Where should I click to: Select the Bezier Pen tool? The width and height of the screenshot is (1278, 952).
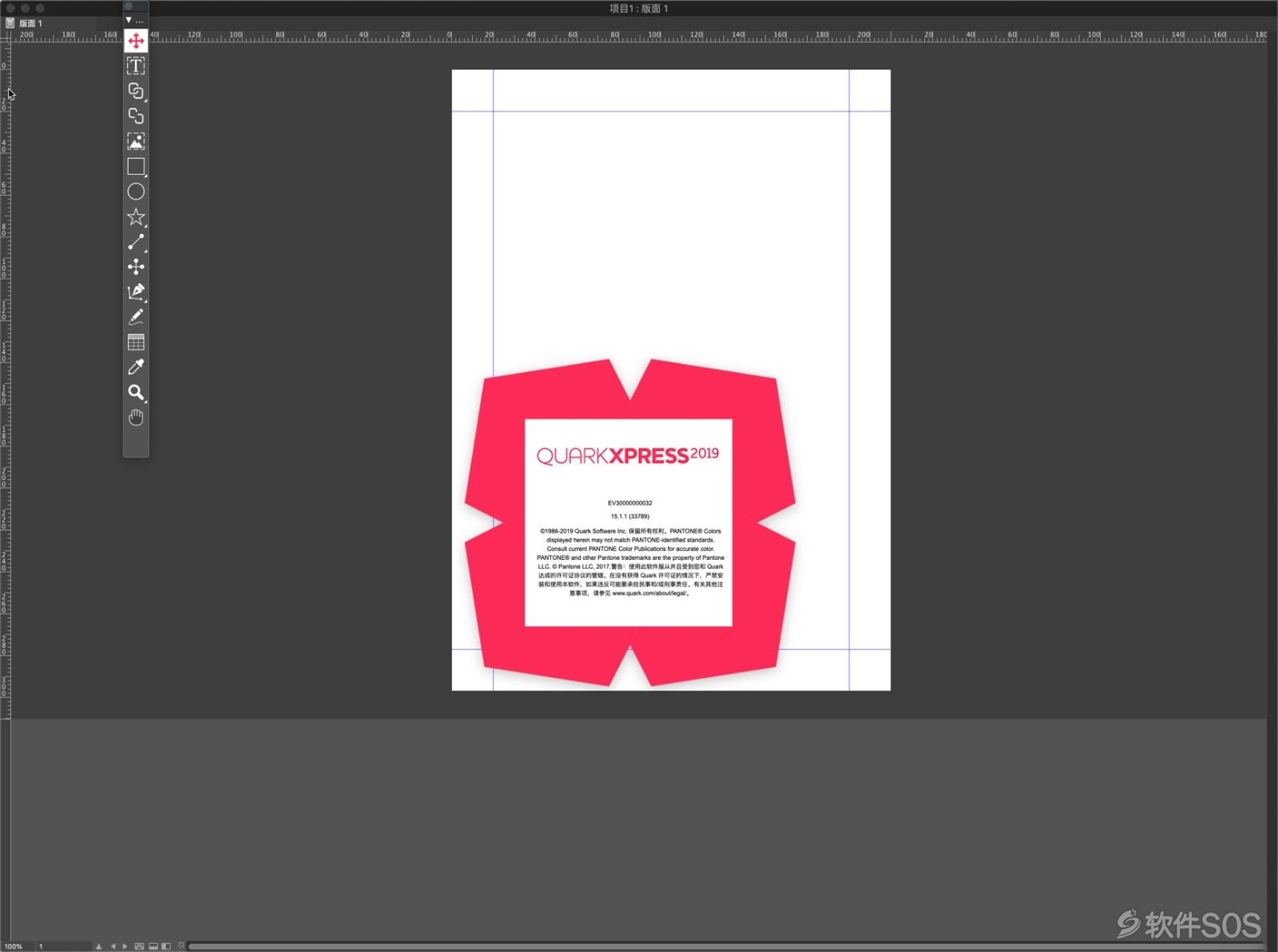tap(136, 292)
